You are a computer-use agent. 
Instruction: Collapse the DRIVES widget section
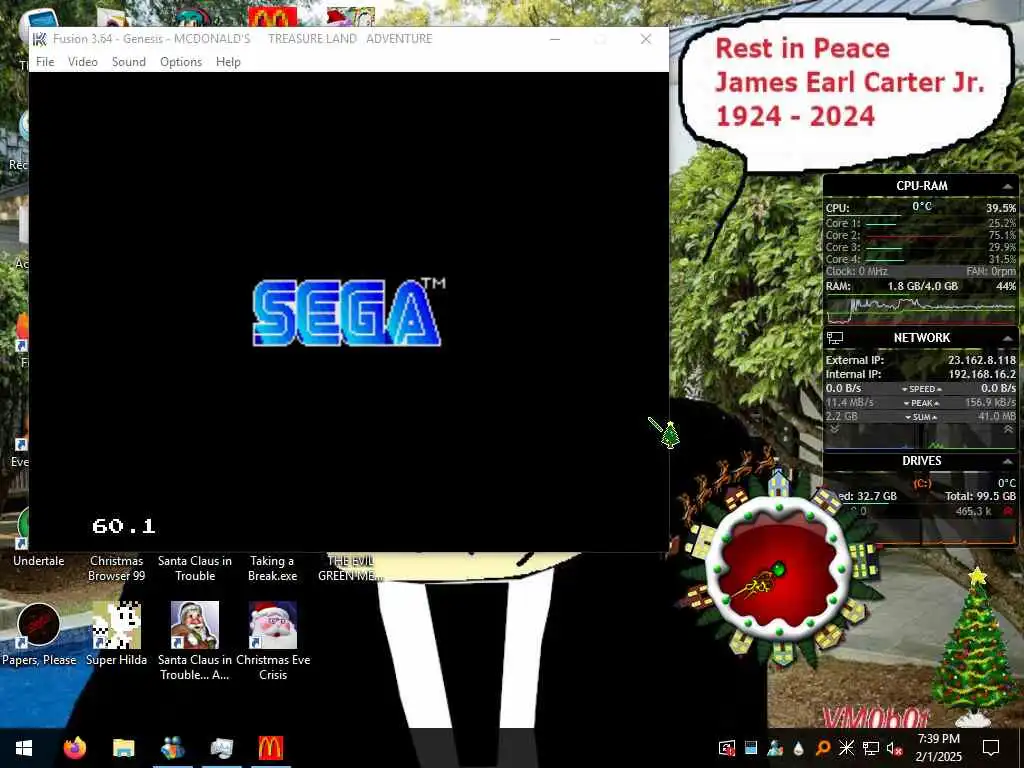click(1008, 461)
